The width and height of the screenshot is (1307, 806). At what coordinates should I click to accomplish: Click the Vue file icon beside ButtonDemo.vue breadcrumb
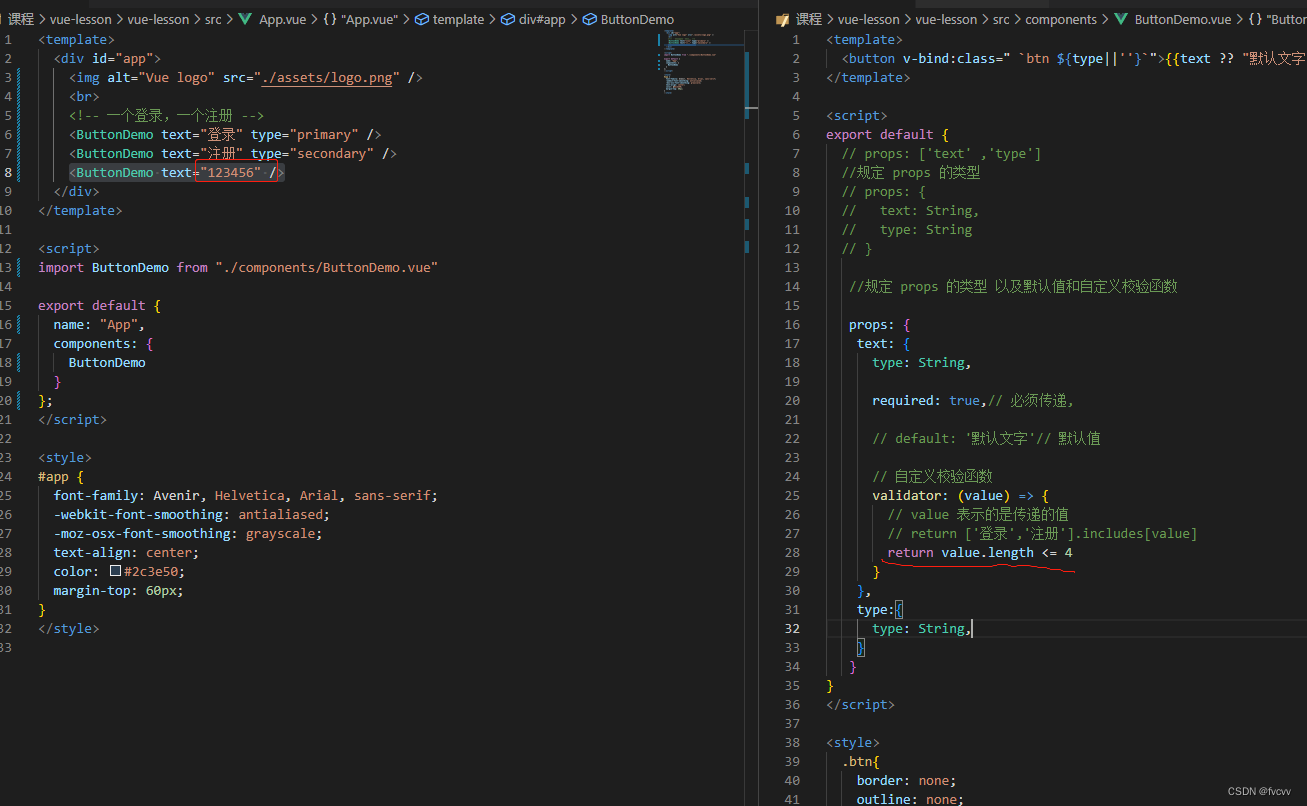[1121, 19]
